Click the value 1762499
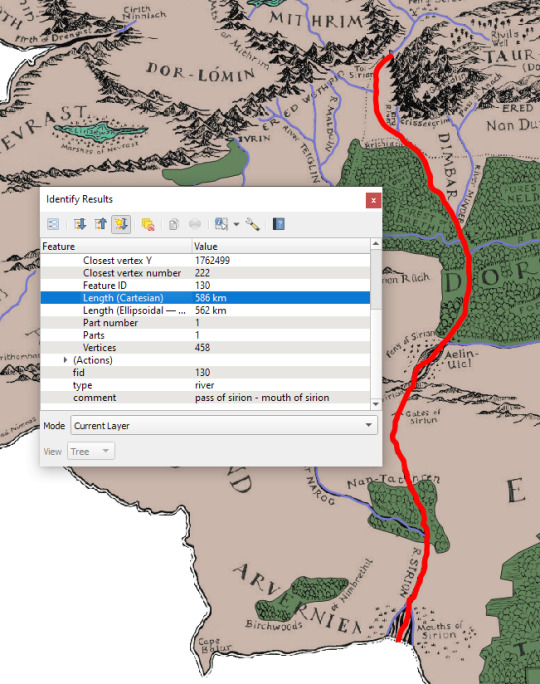The width and height of the screenshot is (540, 684). (x=212, y=260)
